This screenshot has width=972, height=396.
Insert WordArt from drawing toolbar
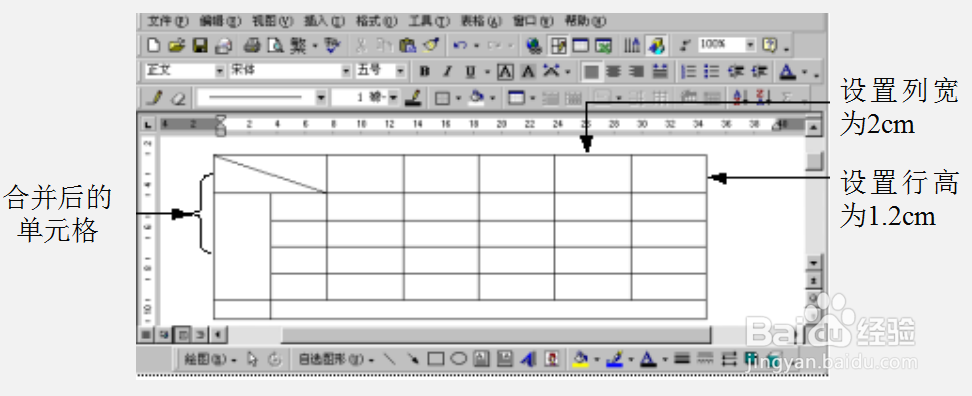click(x=528, y=358)
